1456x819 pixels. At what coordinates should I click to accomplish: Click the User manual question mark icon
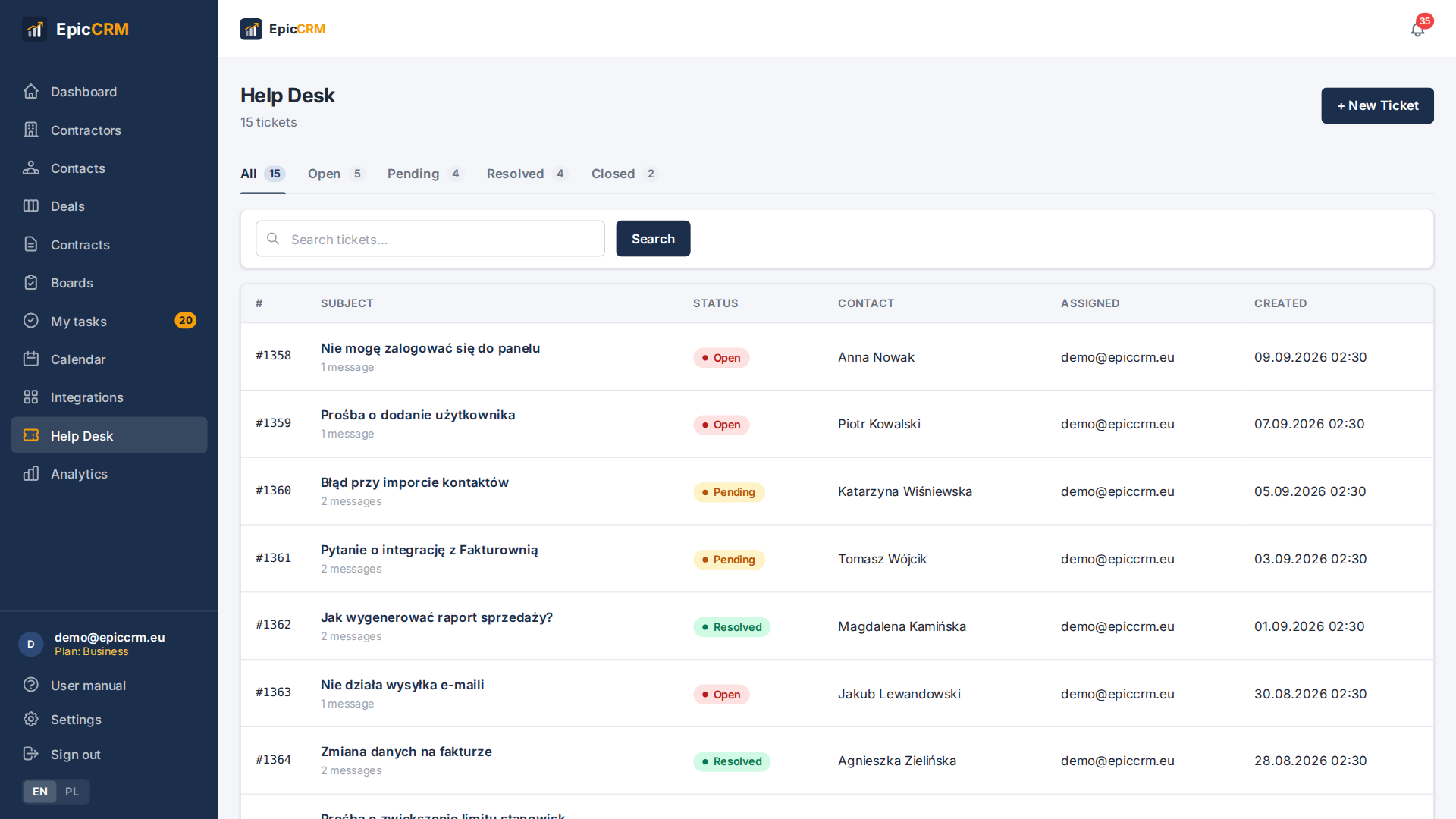pyautogui.click(x=31, y=685)
